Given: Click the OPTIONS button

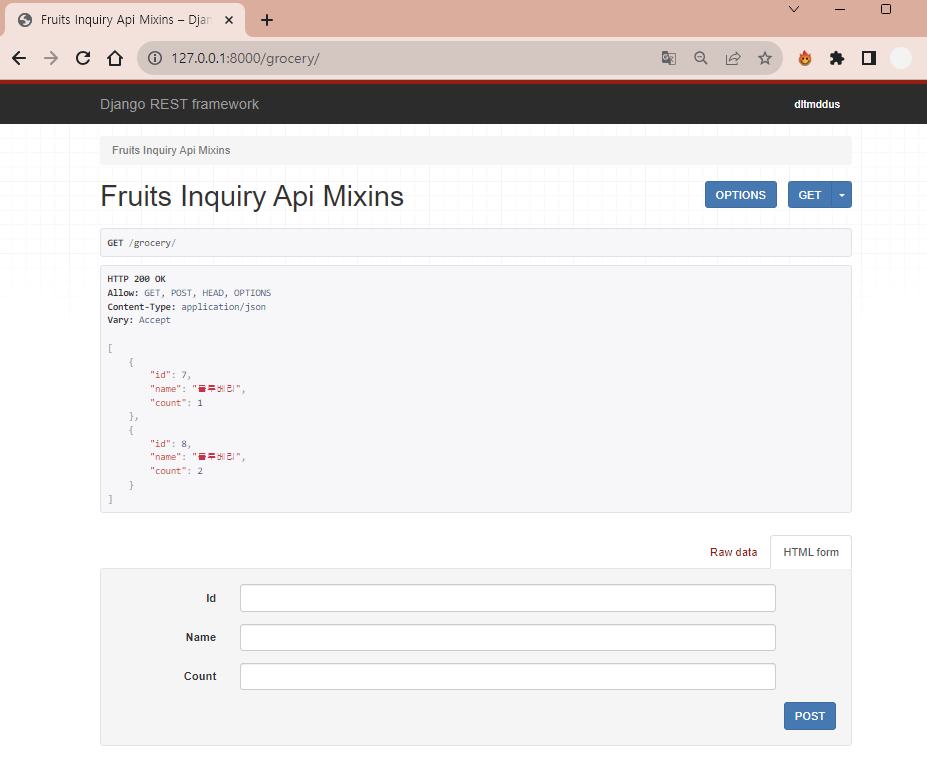Looking at the screenshot, I should tap(740, 195).
